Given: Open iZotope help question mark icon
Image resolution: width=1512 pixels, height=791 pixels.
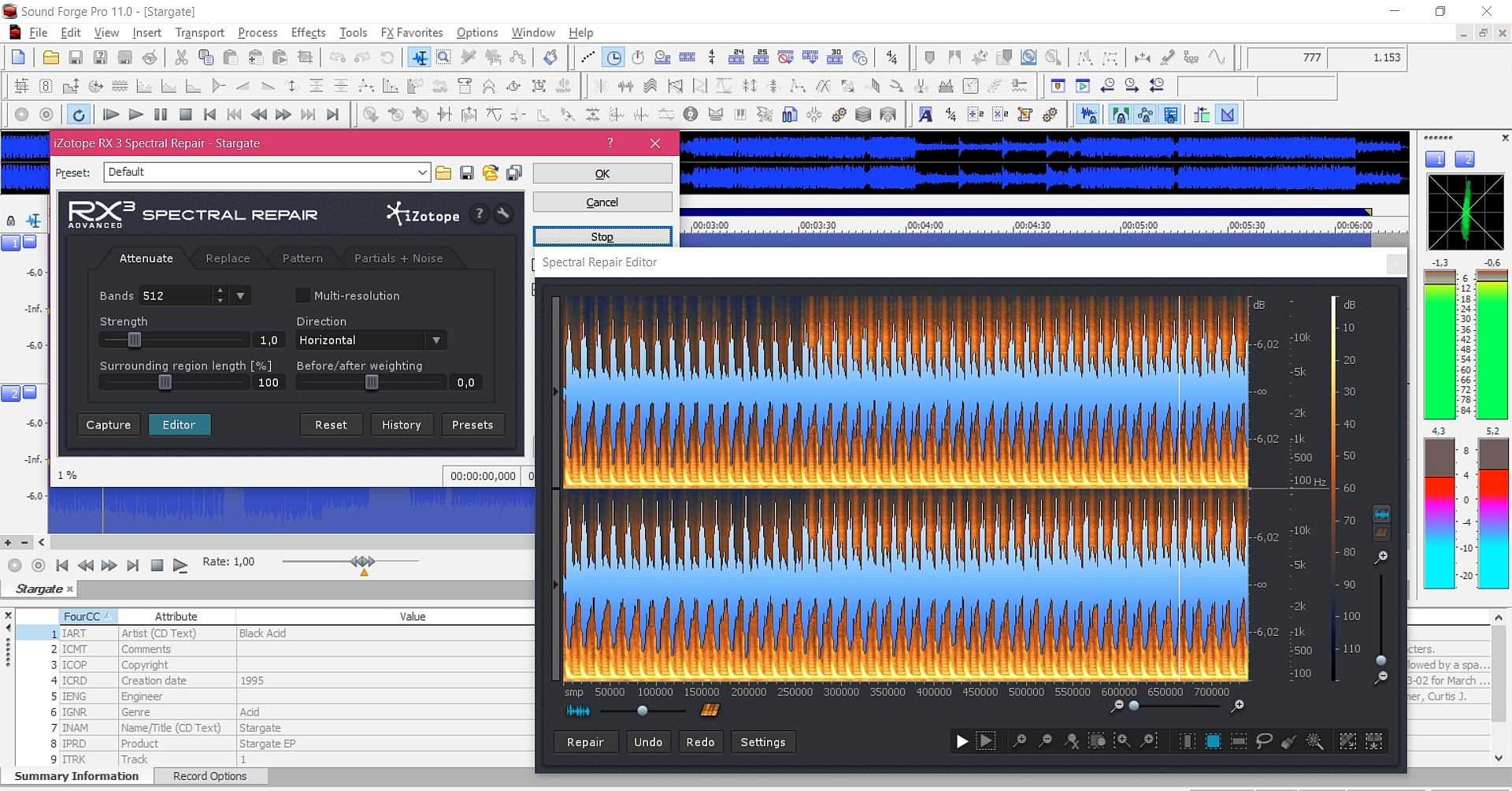Looking at the screenshot, I should pos(479,214).
